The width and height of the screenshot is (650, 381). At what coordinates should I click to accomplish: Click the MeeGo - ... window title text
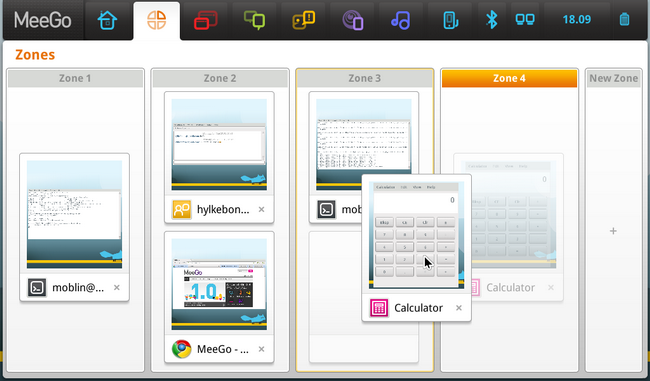[223, 349]
